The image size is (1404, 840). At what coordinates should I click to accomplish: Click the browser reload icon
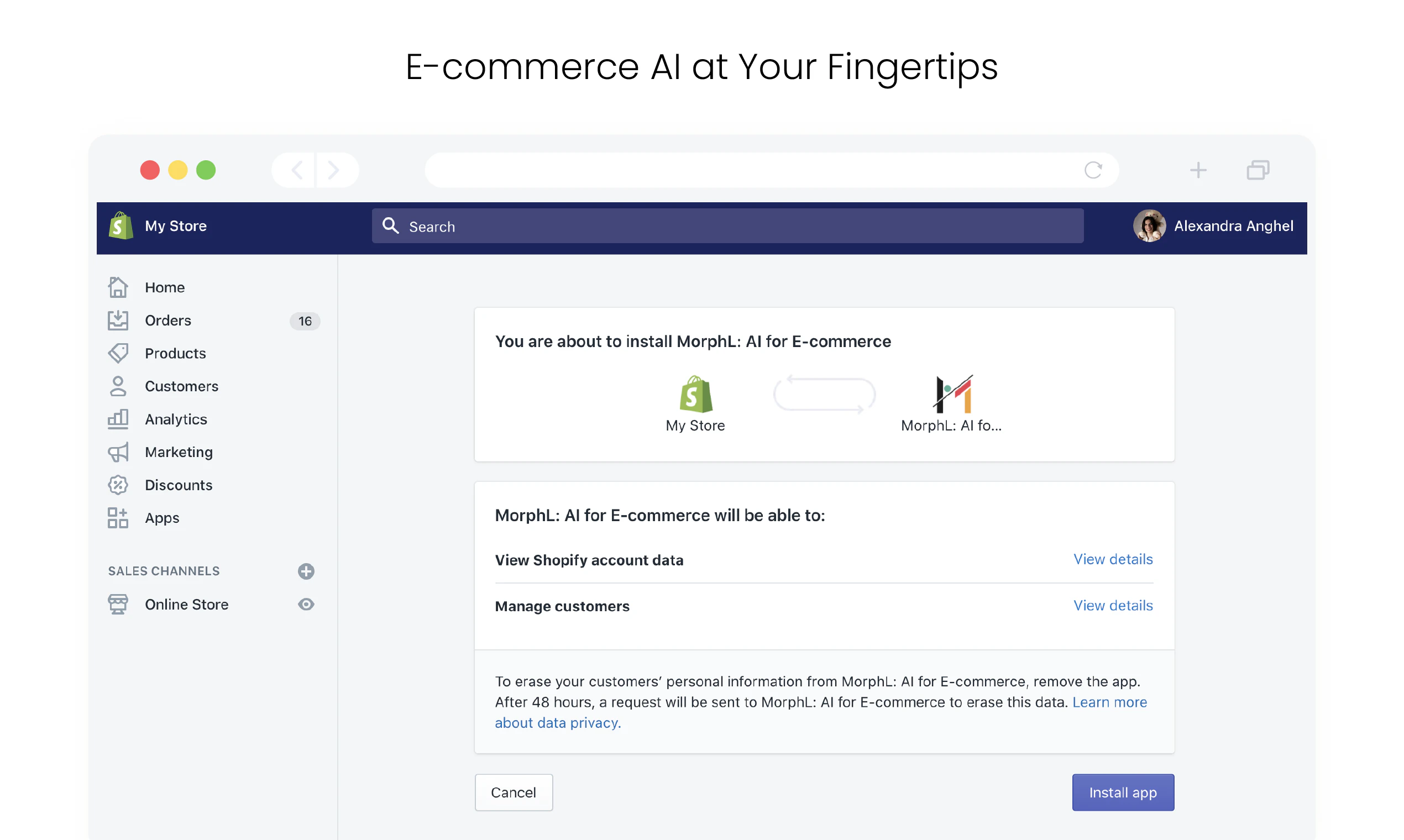point(1093,170)
